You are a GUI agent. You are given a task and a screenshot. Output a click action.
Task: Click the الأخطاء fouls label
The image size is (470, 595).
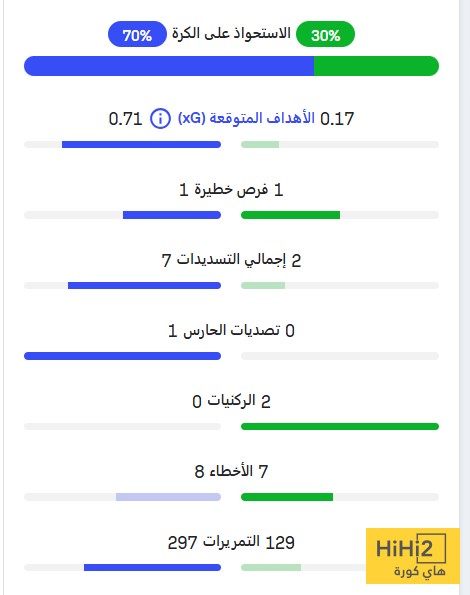pos(231,471)
